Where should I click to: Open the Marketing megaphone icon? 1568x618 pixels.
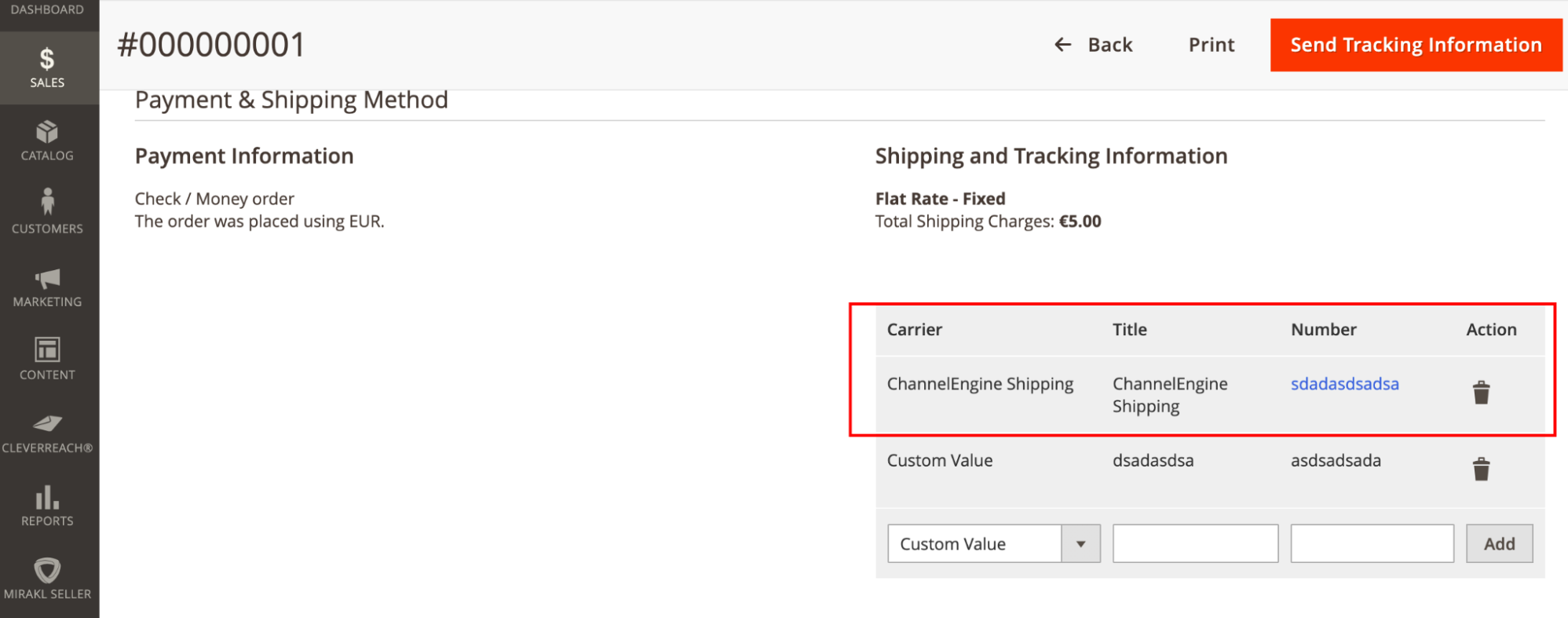[47, 278]
